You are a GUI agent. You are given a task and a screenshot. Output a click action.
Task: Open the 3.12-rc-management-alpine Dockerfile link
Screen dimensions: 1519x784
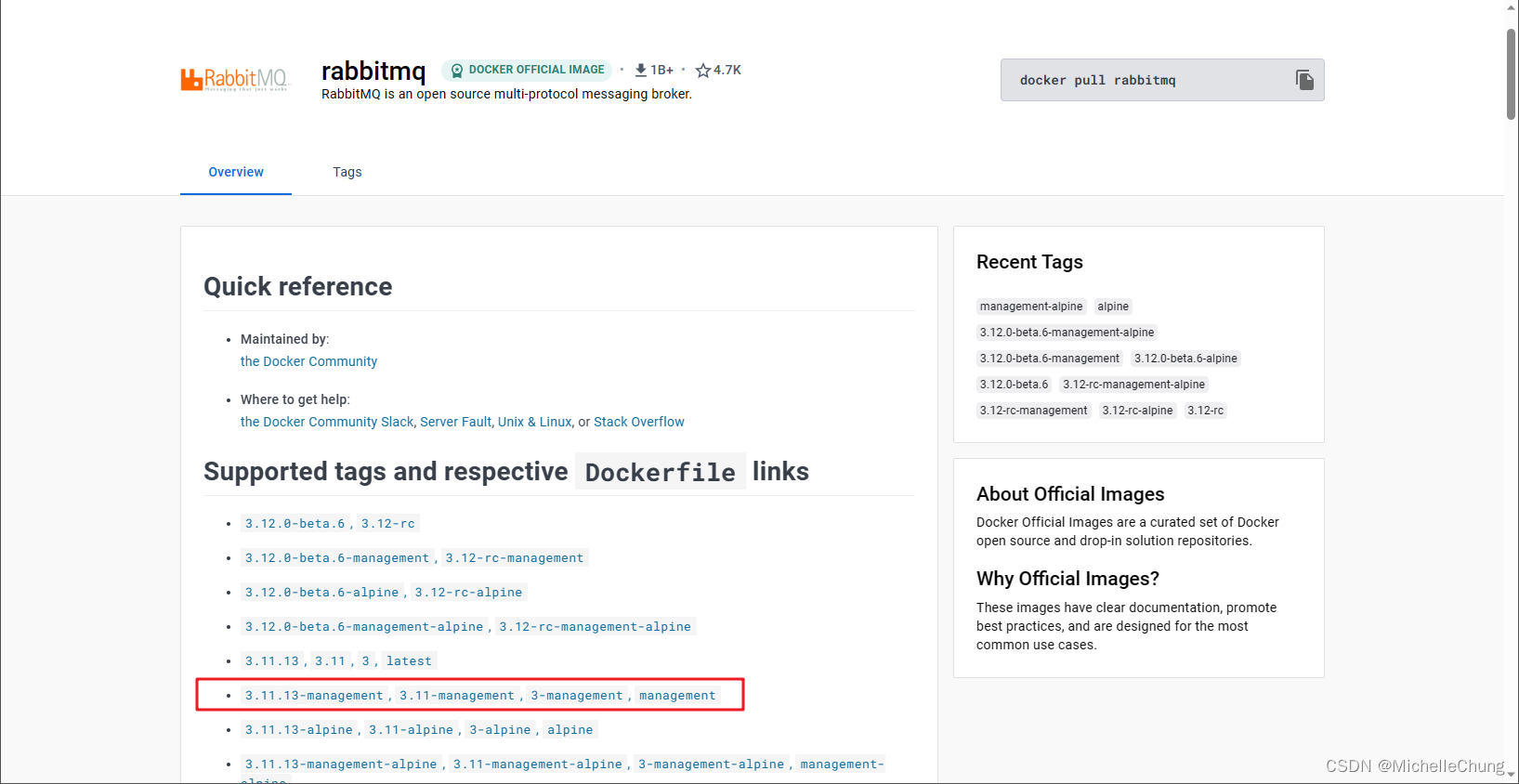coord(596,627)
